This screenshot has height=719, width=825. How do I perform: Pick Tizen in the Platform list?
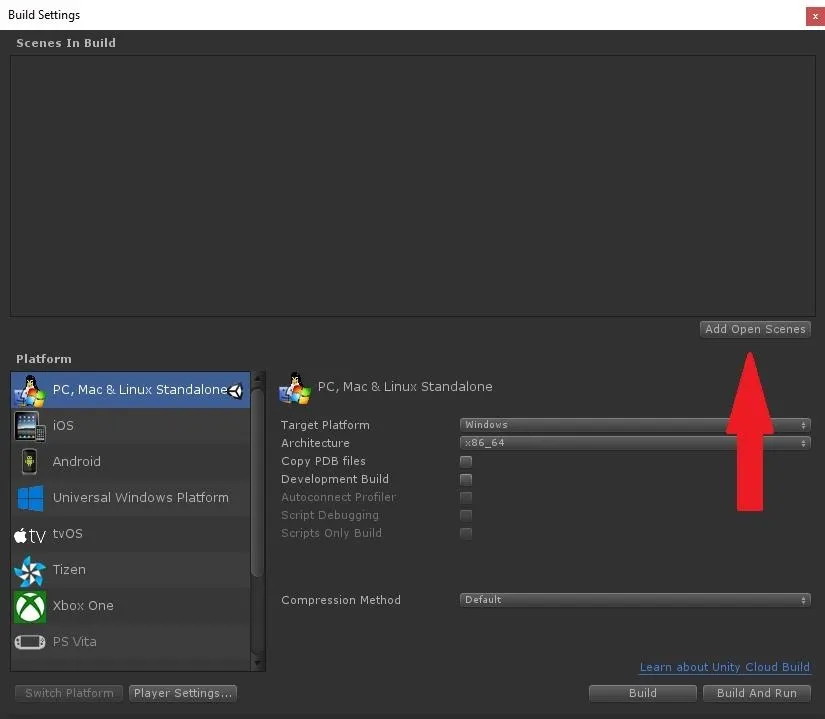(130, 570)
